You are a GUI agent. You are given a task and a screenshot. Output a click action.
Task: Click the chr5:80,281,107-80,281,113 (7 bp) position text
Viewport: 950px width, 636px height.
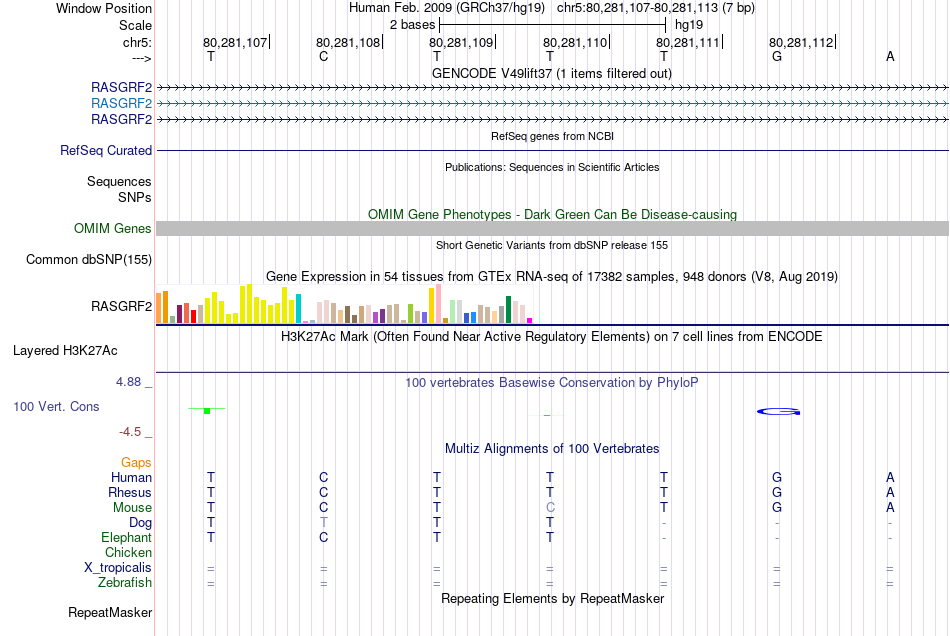(656, 8)
